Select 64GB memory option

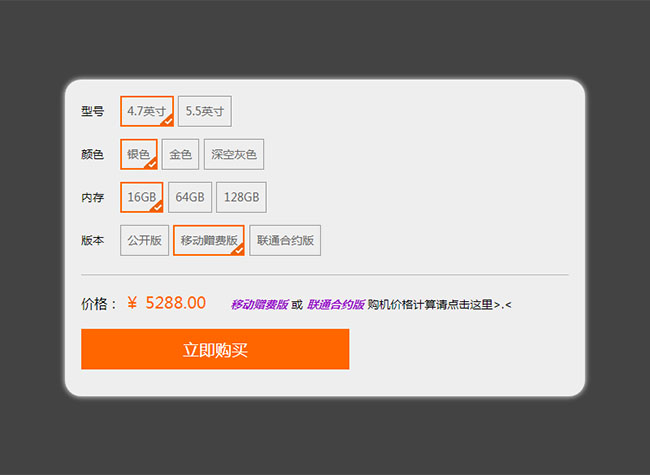[x=190, y=197]
